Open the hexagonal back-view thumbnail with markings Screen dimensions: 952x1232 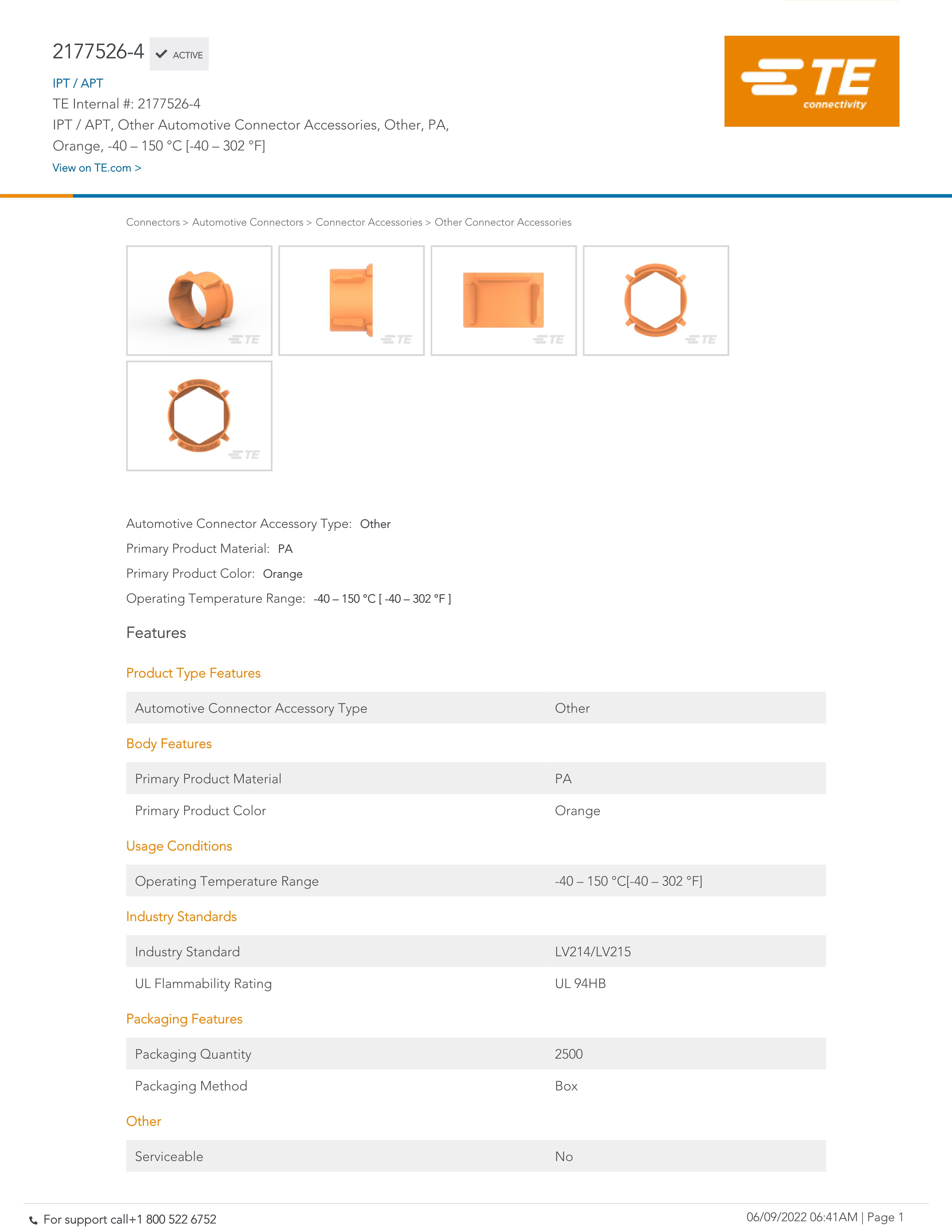199,416
